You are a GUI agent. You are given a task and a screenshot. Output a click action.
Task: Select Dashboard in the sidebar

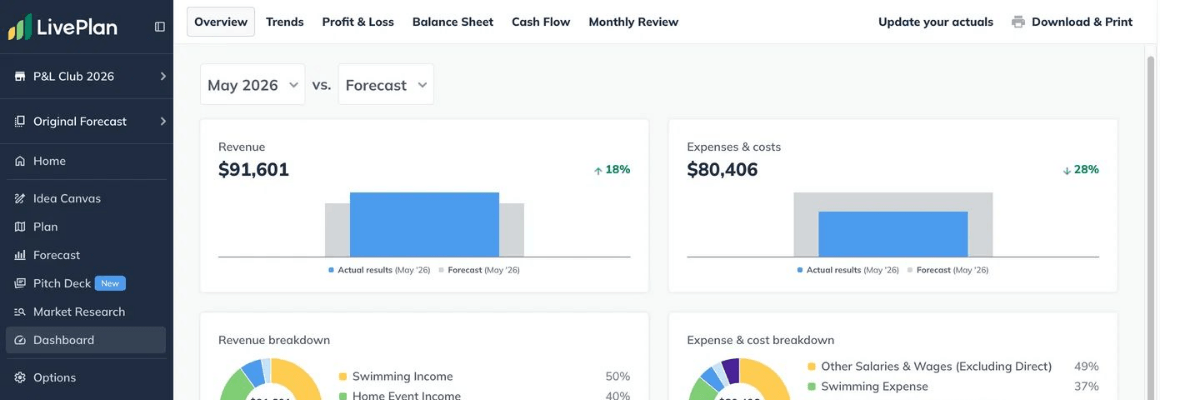point(86,340)
